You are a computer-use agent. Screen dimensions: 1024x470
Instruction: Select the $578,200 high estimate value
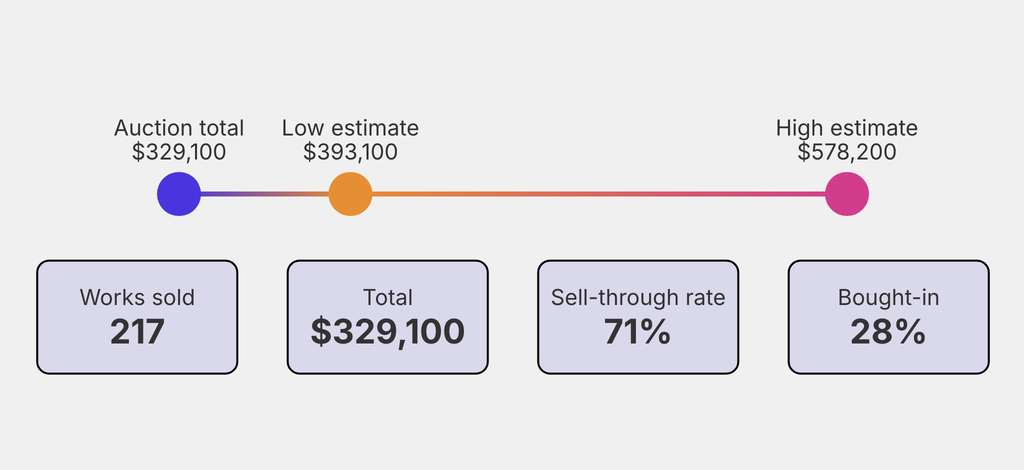click(x=847, y=152)
